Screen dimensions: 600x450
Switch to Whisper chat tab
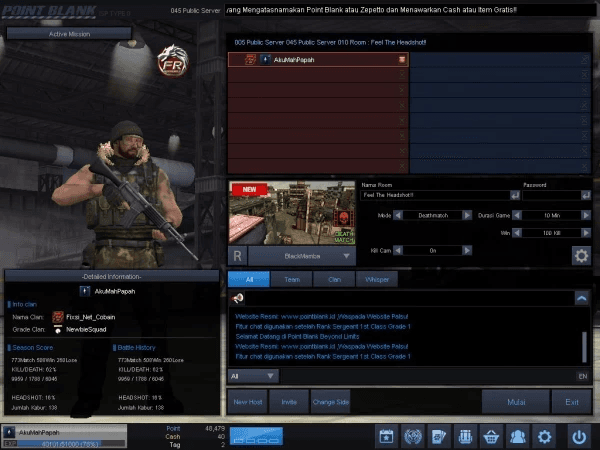[377, 279]
